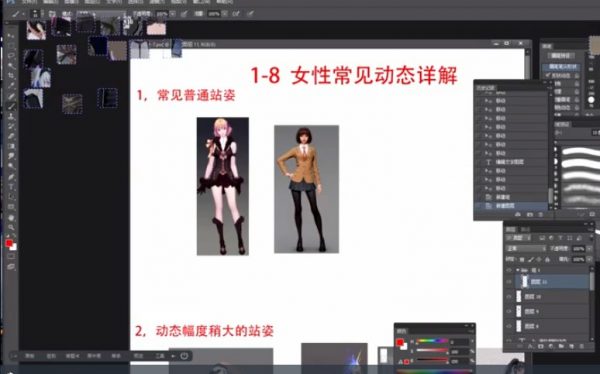Select the 图层 tab in the Layers panel

[x=511, y=229]
